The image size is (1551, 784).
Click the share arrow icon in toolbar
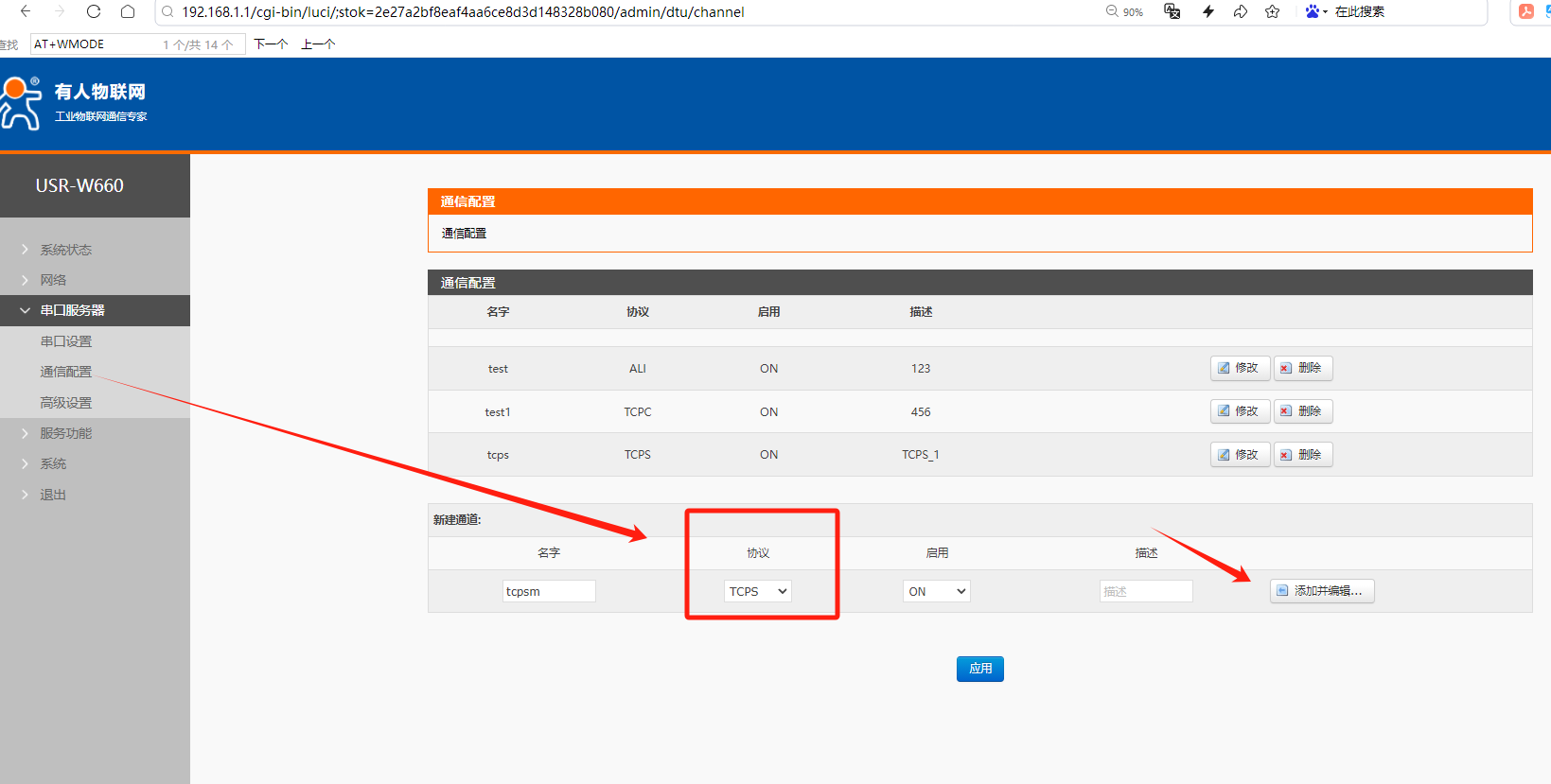click(x=1240, y=11)
